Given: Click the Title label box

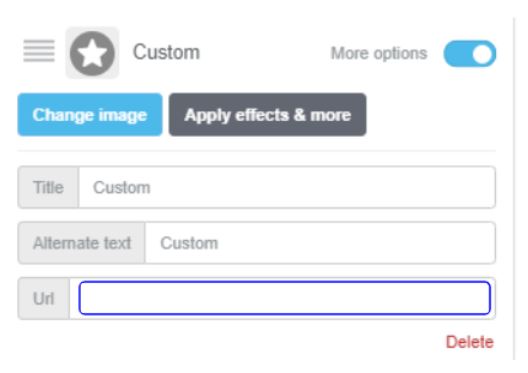Looking at the screenshot, I should click(x=48, y=188).
